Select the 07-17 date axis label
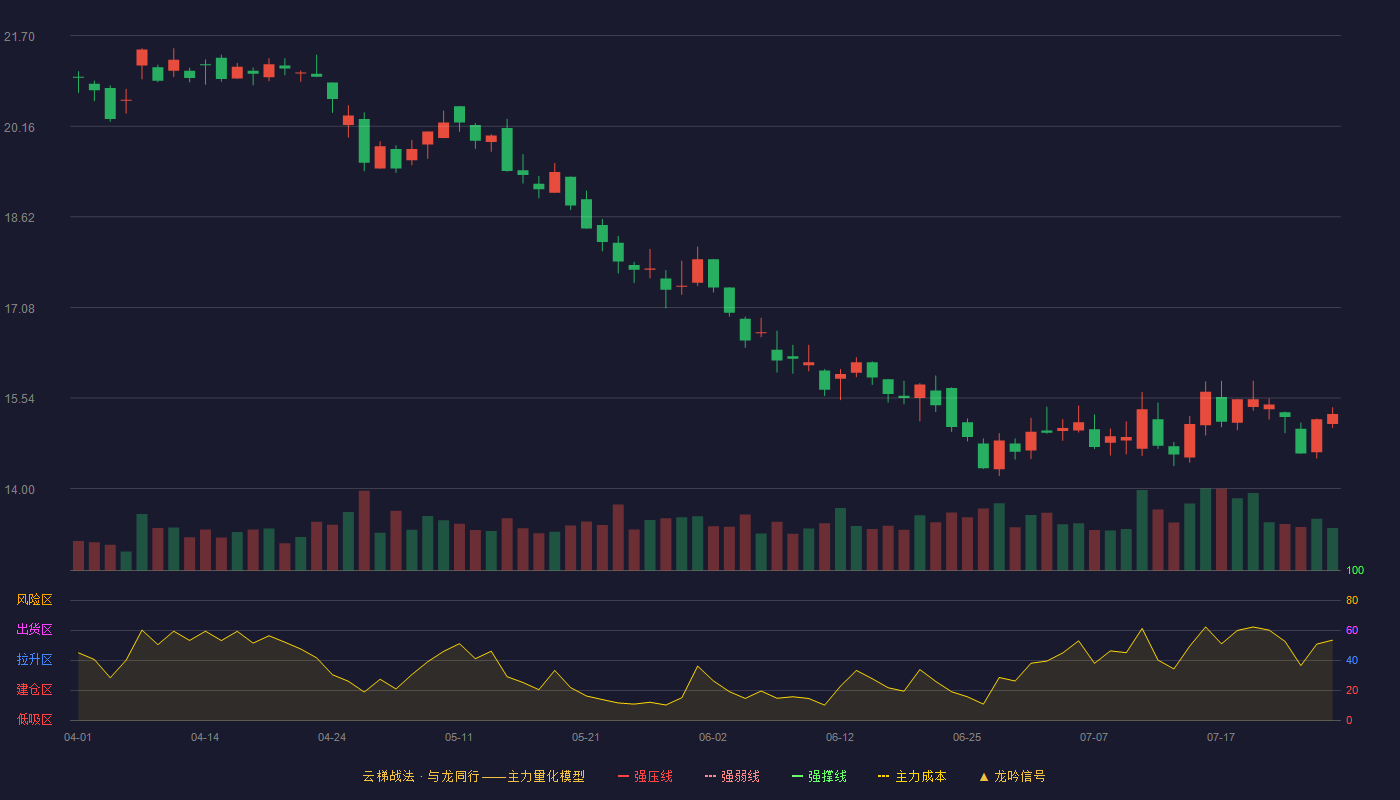 click(x=1221, y=737)
